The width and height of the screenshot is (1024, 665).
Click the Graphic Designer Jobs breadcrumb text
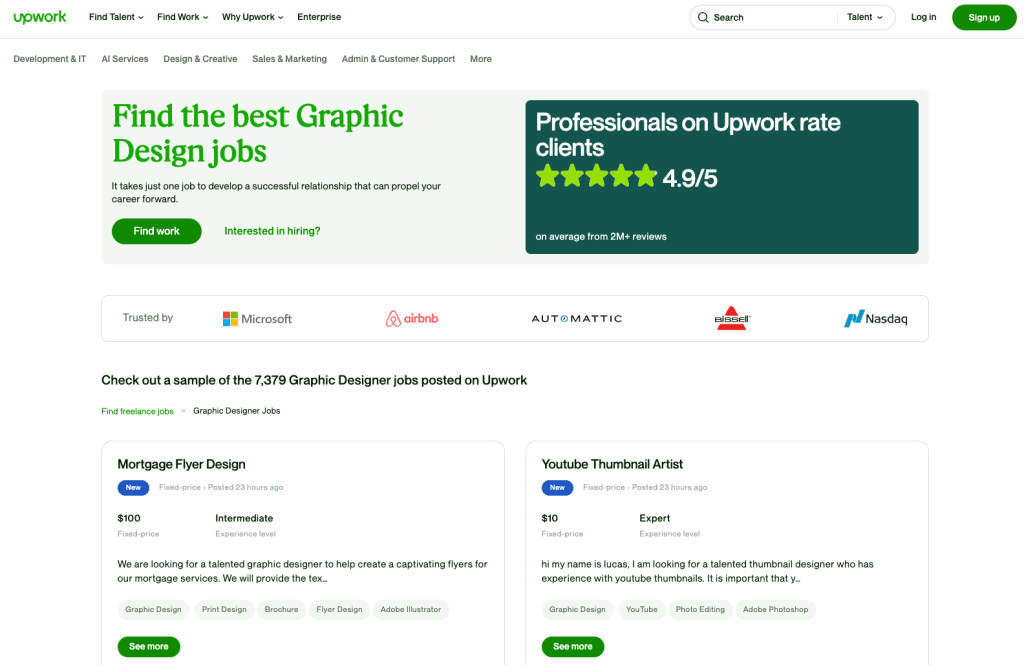pyautogui.click(x=236, y=411)
